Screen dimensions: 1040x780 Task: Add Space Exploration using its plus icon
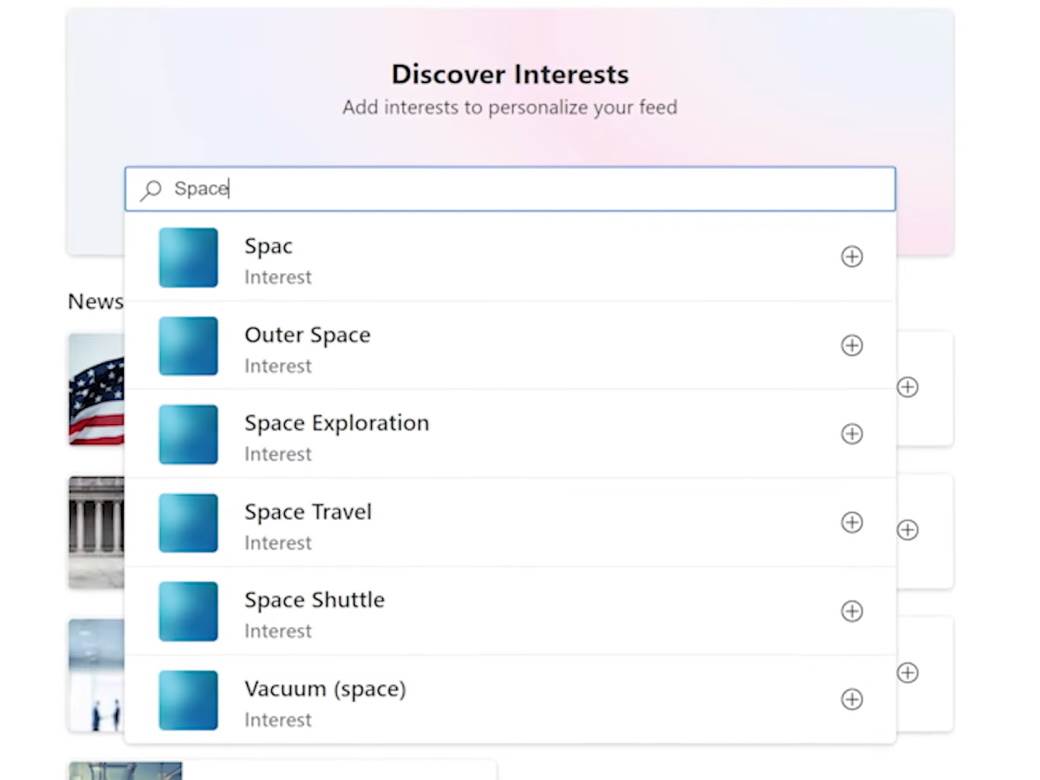pos(851,434)
